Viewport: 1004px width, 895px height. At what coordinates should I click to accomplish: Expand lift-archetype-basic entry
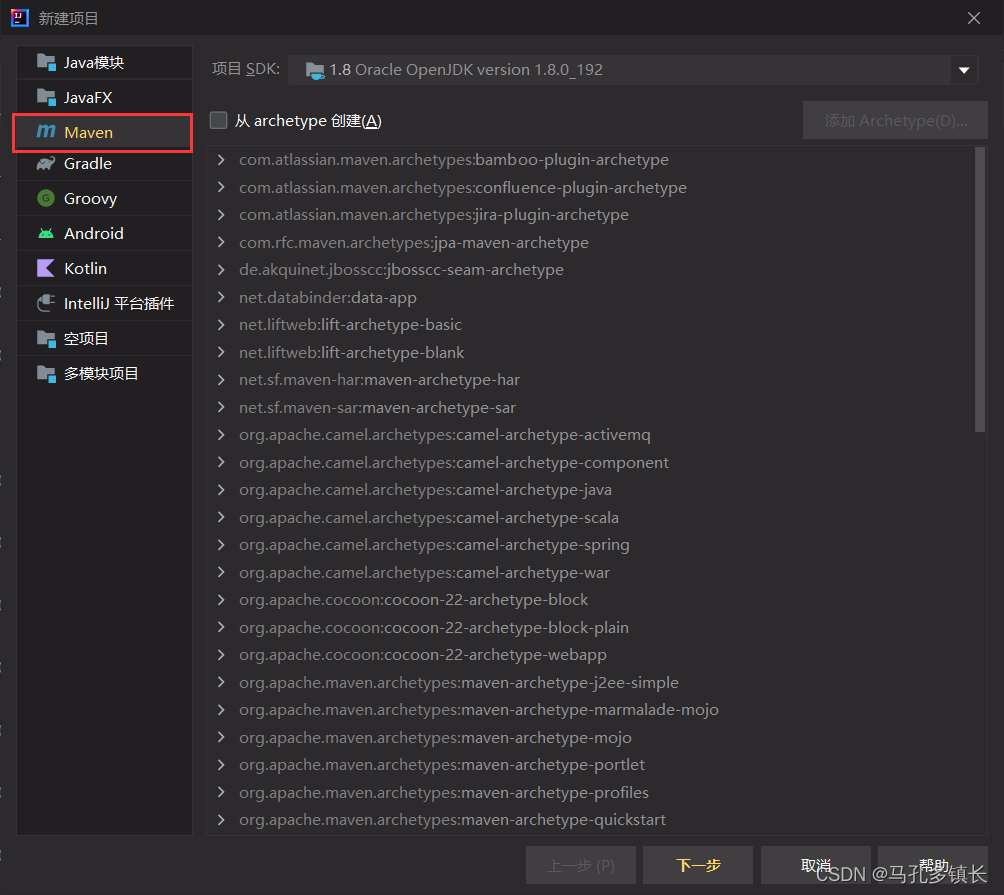(x=222, y=325)
